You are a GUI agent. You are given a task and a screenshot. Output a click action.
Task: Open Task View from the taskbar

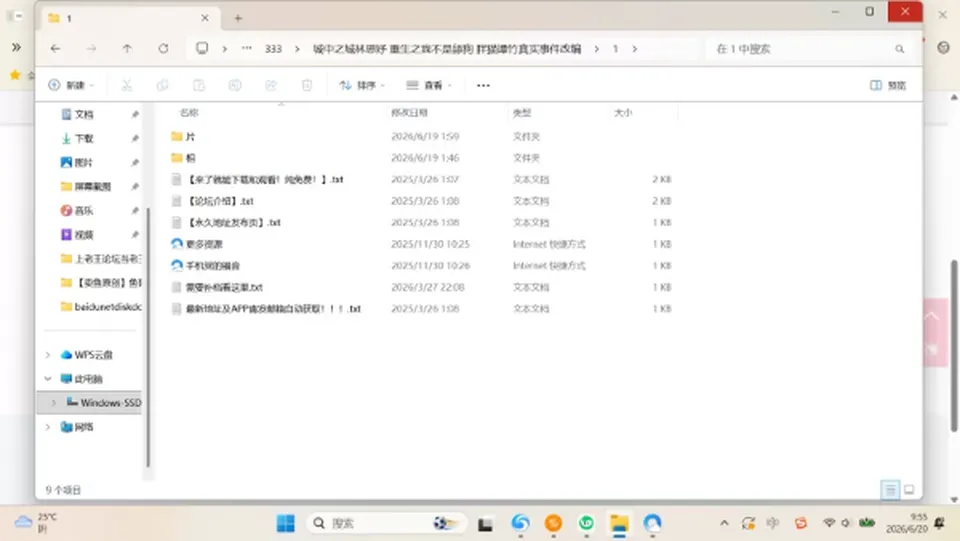point(486,524)
